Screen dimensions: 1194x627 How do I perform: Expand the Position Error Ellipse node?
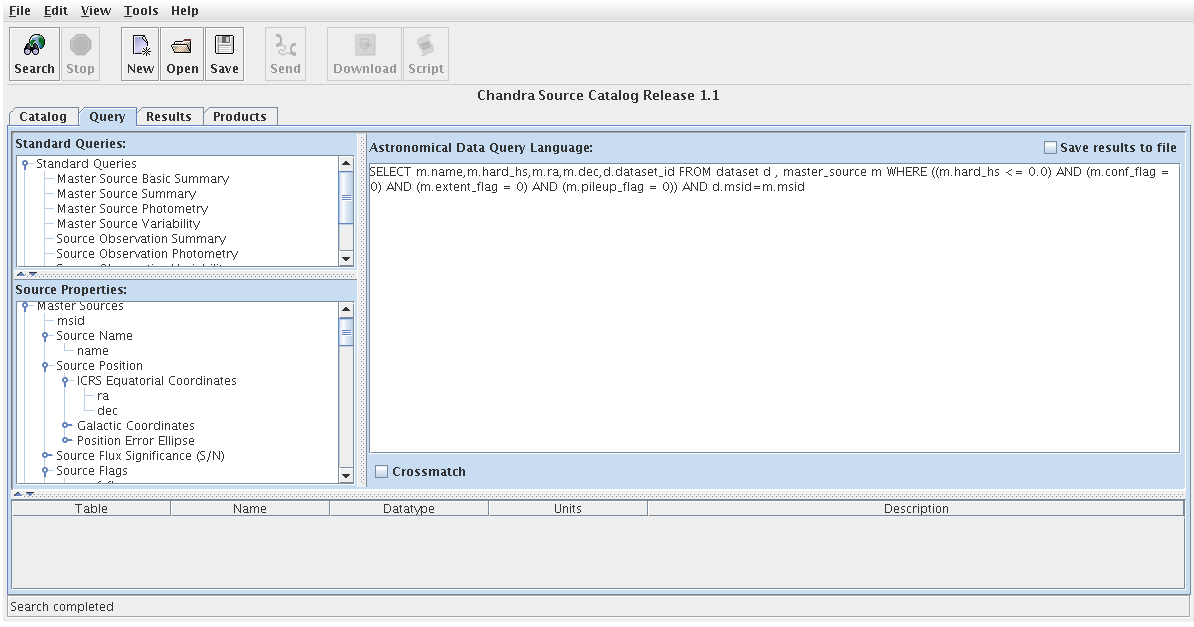click(x=66, y=441)
